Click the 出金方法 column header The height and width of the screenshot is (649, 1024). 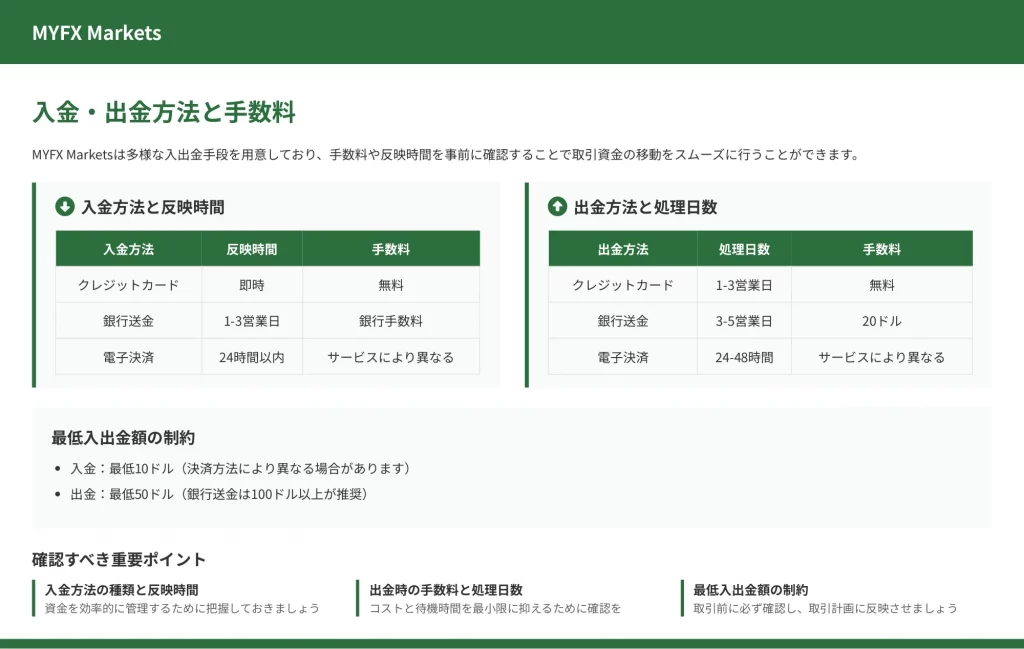[x=622, y=249]
